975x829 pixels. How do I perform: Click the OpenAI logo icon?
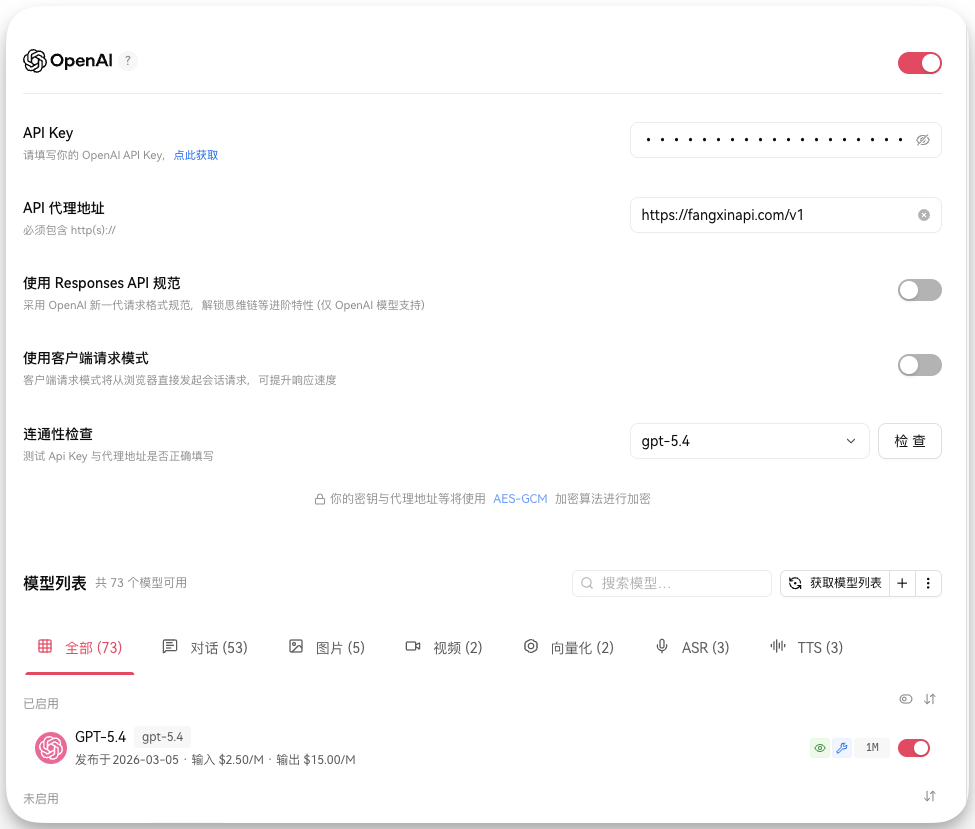35,61
